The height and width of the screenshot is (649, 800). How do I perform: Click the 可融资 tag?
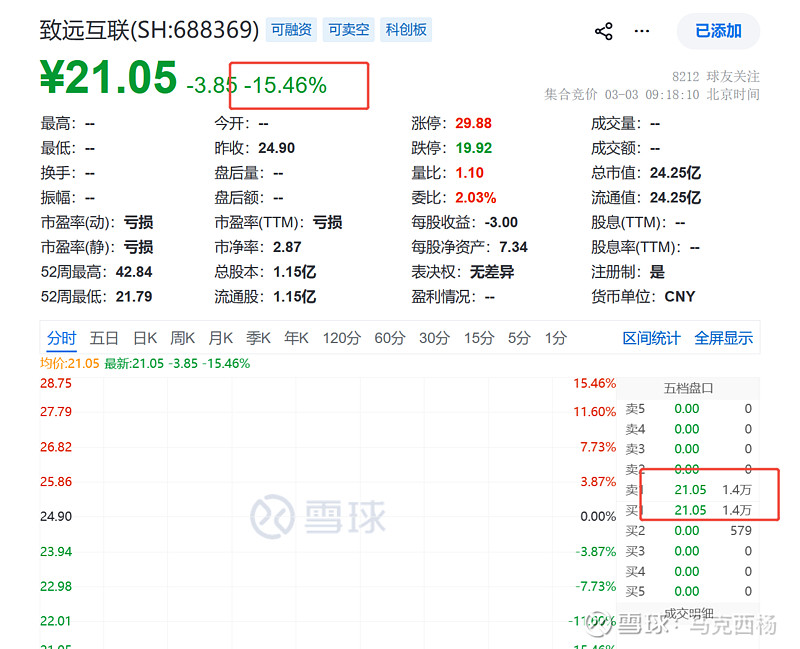tap(291, 30)
